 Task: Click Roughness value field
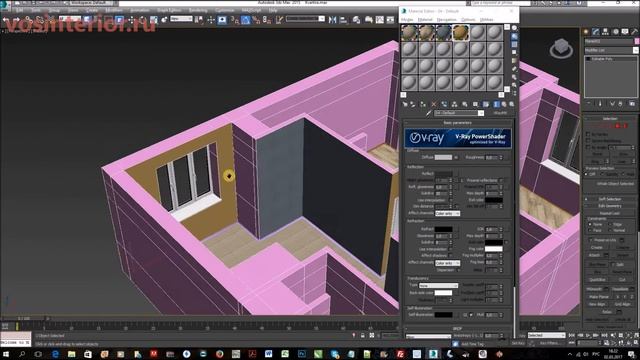click(491, 157)
